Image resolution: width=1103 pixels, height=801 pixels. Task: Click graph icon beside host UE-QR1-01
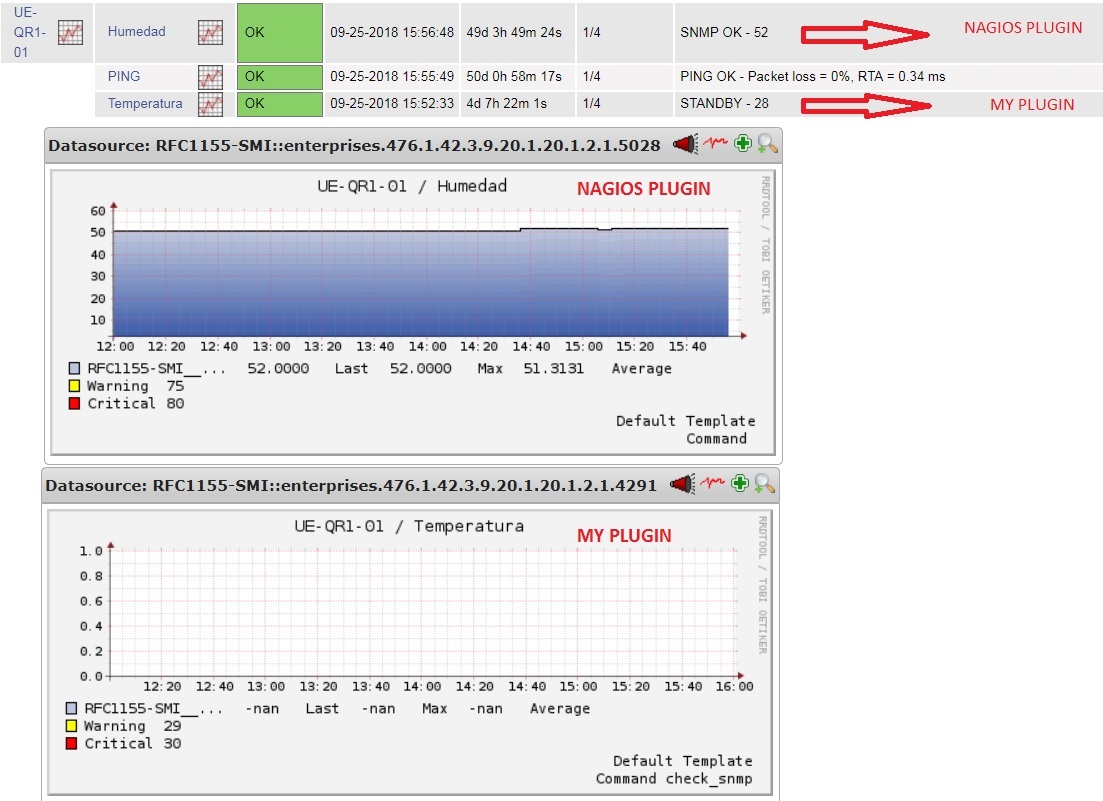click(70, 32)
